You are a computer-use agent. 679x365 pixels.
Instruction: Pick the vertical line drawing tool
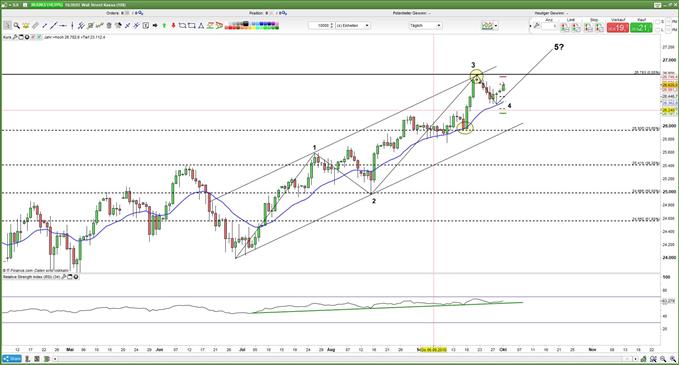(x=72, y=26)
